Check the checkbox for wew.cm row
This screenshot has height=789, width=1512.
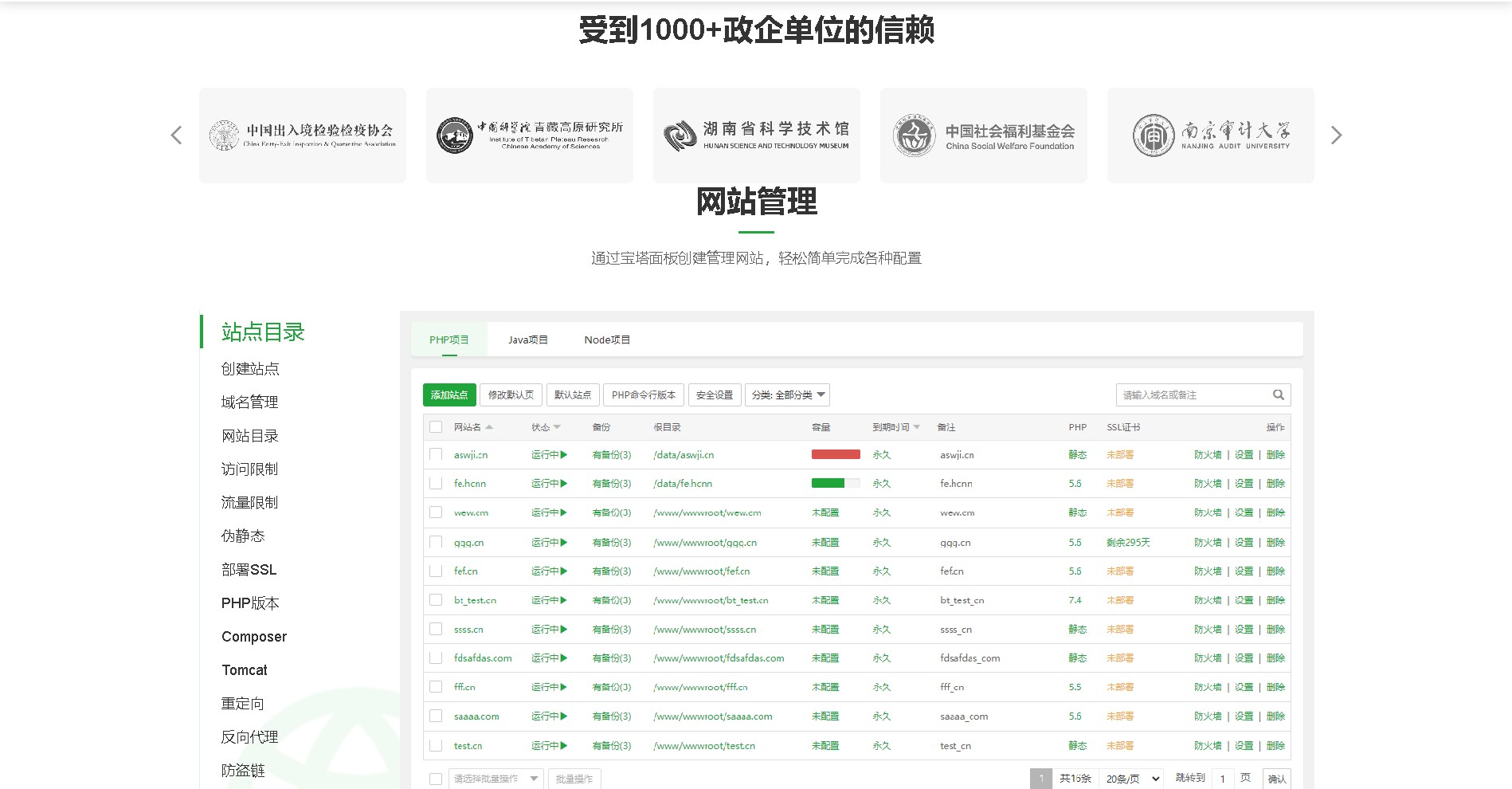pos(436,512)
